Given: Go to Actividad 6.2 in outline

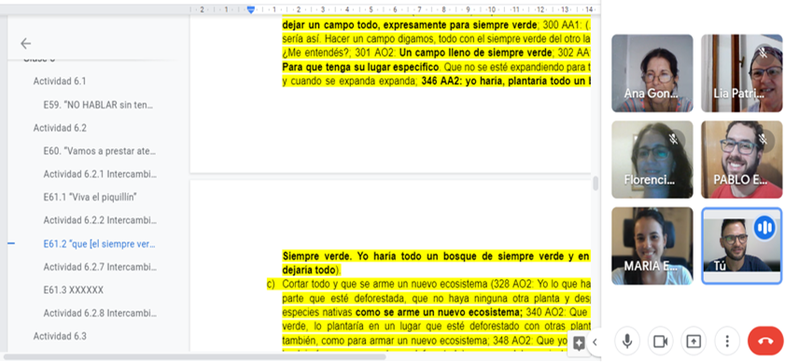Looking at the screenshot, I should (x=60, y=127).
